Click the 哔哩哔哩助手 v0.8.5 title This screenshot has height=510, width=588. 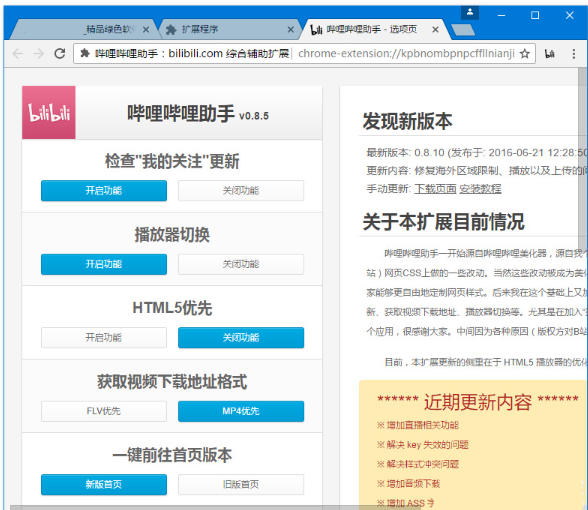pos(198,113)
